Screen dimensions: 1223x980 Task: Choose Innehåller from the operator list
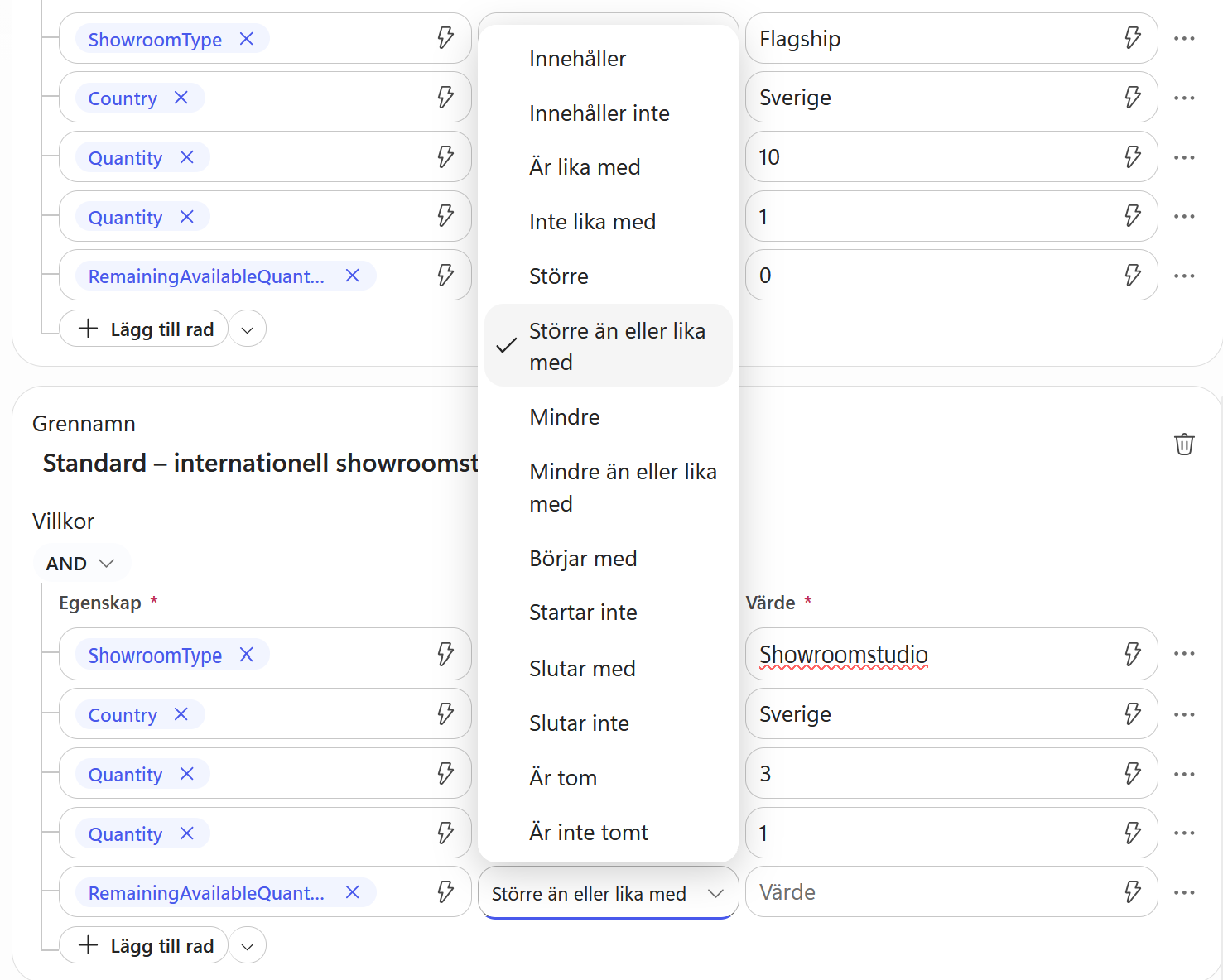(x=609, y=59)
